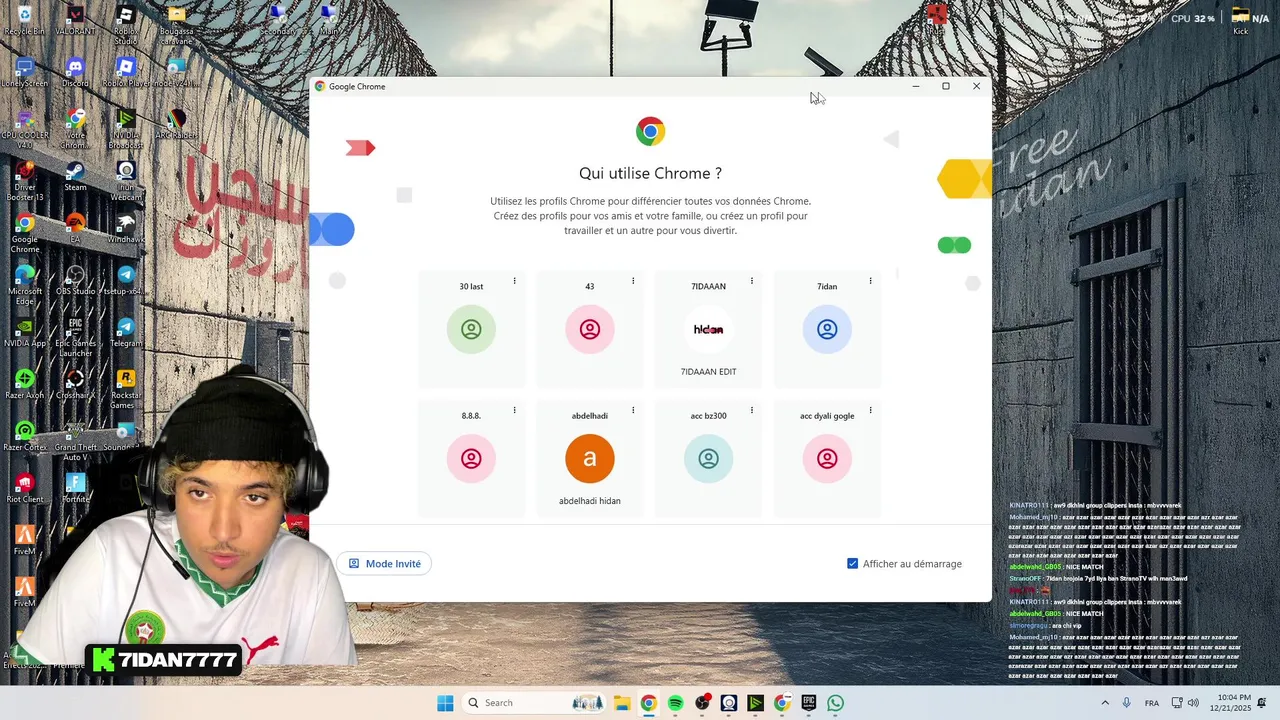Open the clock showing 10:04 PM
Viewport: 1280px width, 720px height.
pyautogui.click(x=1229, y=703)
